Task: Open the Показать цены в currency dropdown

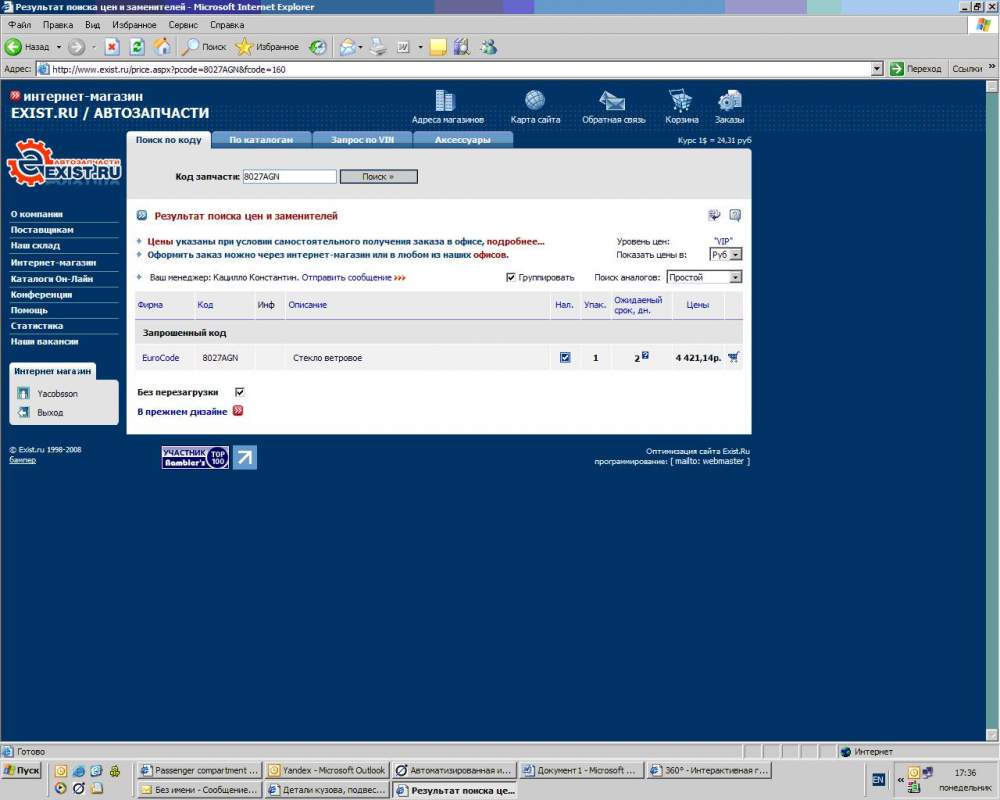Action: 725,255
